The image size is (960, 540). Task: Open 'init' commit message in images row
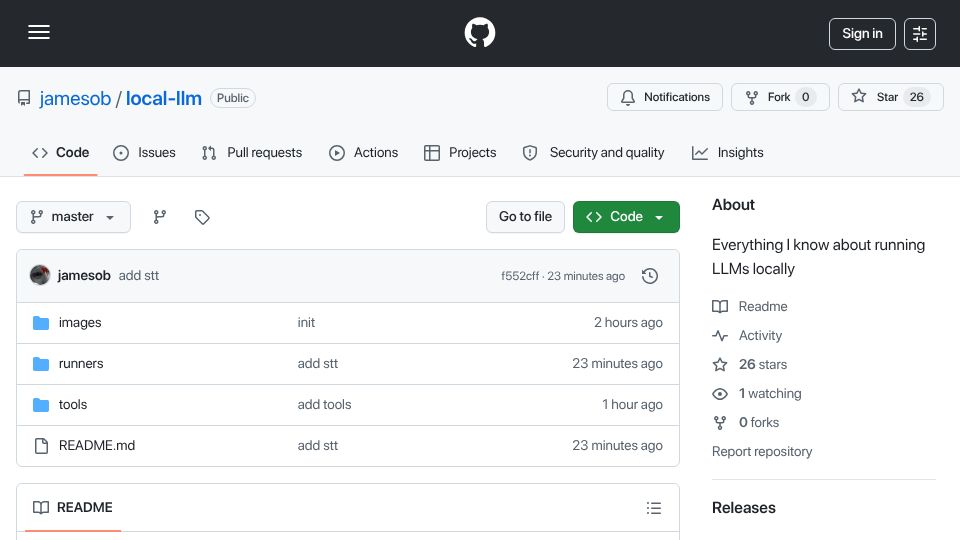(x=306, y=323)
